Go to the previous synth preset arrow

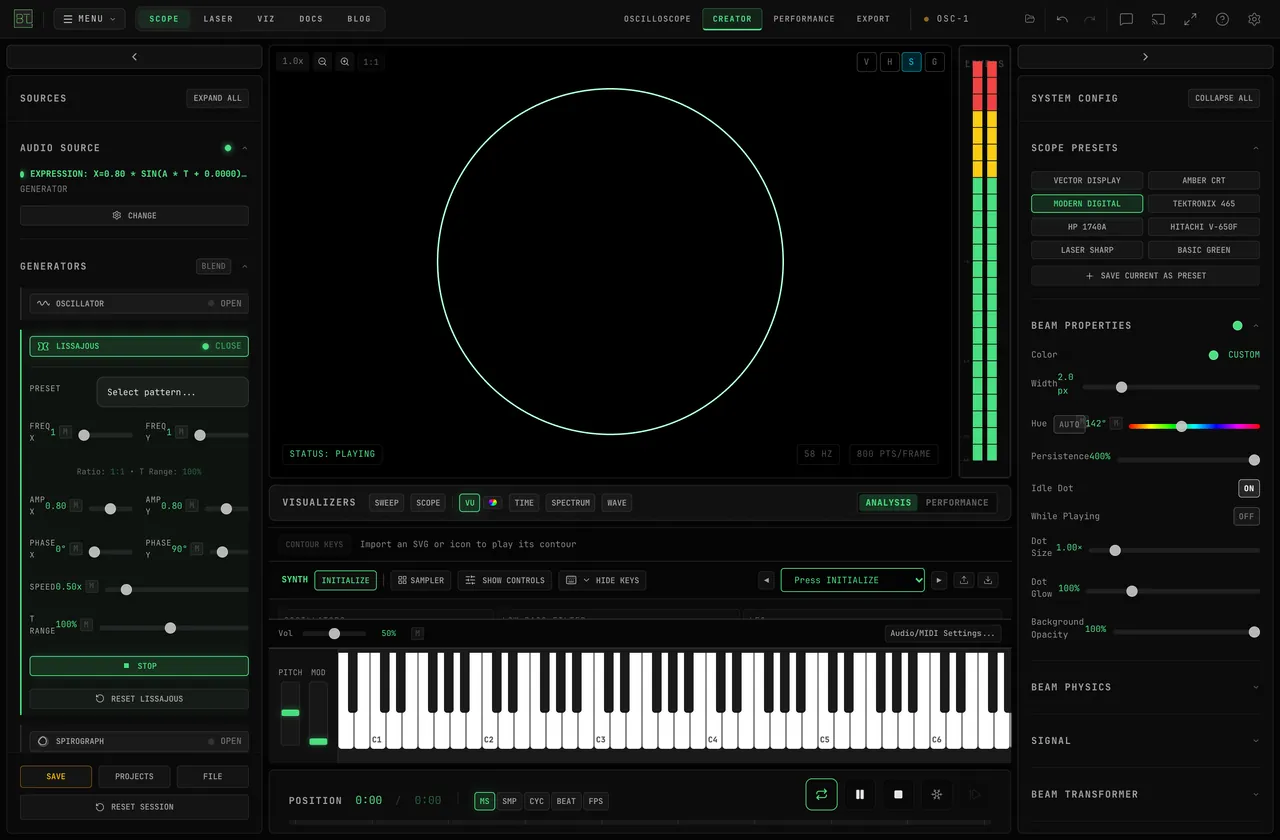click(766, 580)
